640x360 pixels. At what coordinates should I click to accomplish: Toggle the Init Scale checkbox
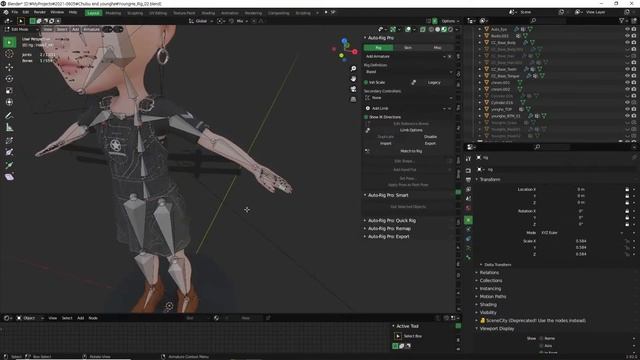366,82
